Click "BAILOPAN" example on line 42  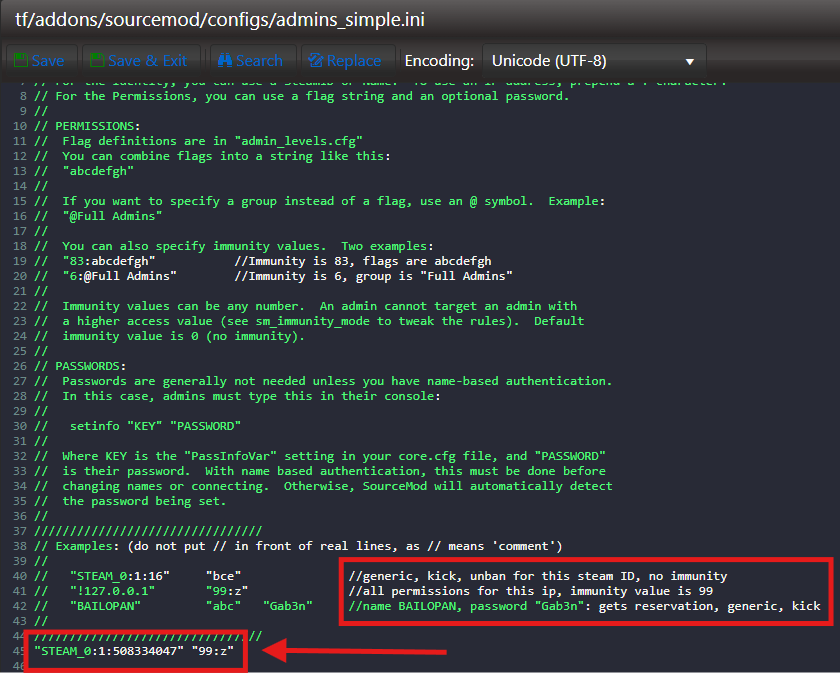pos(106,606)
